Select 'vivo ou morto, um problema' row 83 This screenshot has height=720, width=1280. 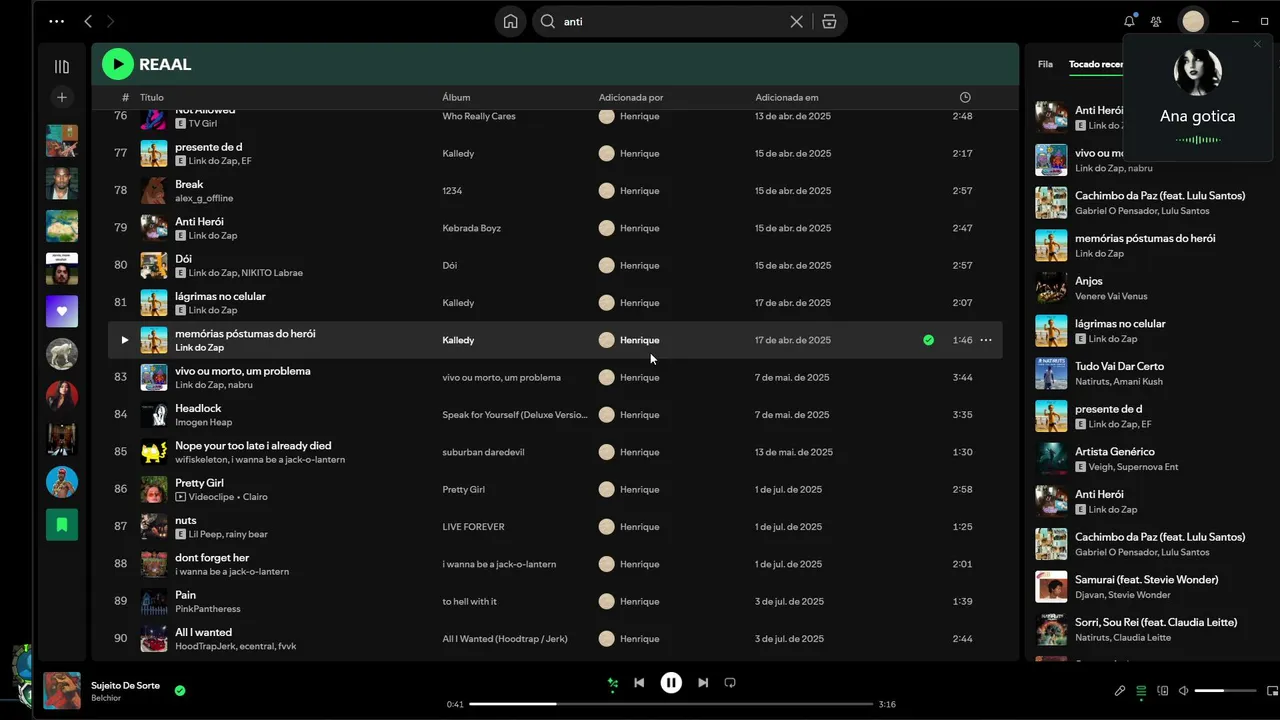[x=555, y=377]
